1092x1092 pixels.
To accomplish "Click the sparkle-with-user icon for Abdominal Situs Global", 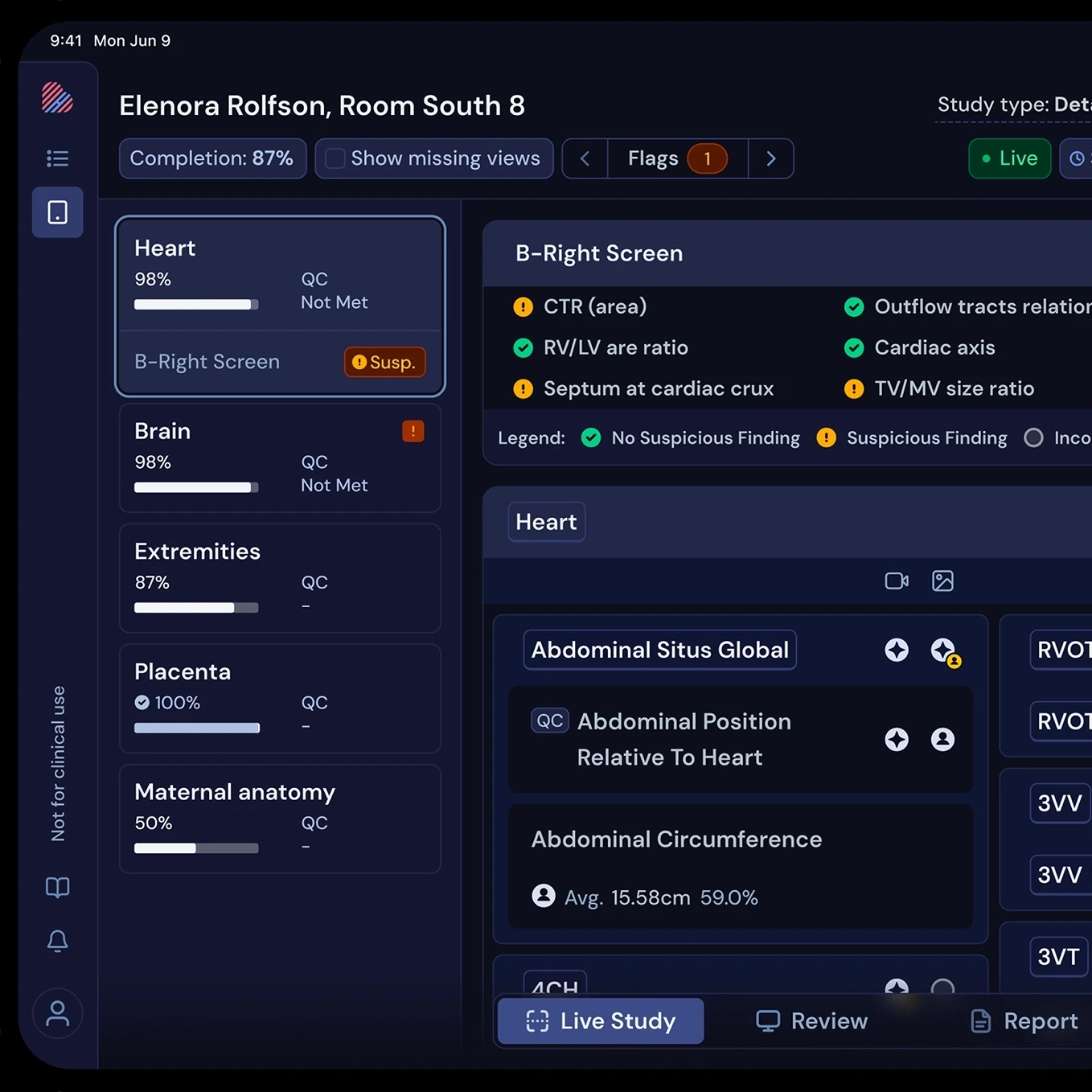I will click(x=945, y=651).
